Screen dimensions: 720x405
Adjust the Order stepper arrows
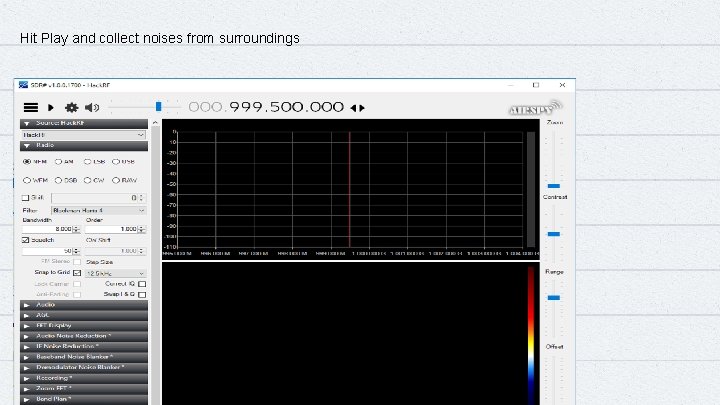point(142,229)
